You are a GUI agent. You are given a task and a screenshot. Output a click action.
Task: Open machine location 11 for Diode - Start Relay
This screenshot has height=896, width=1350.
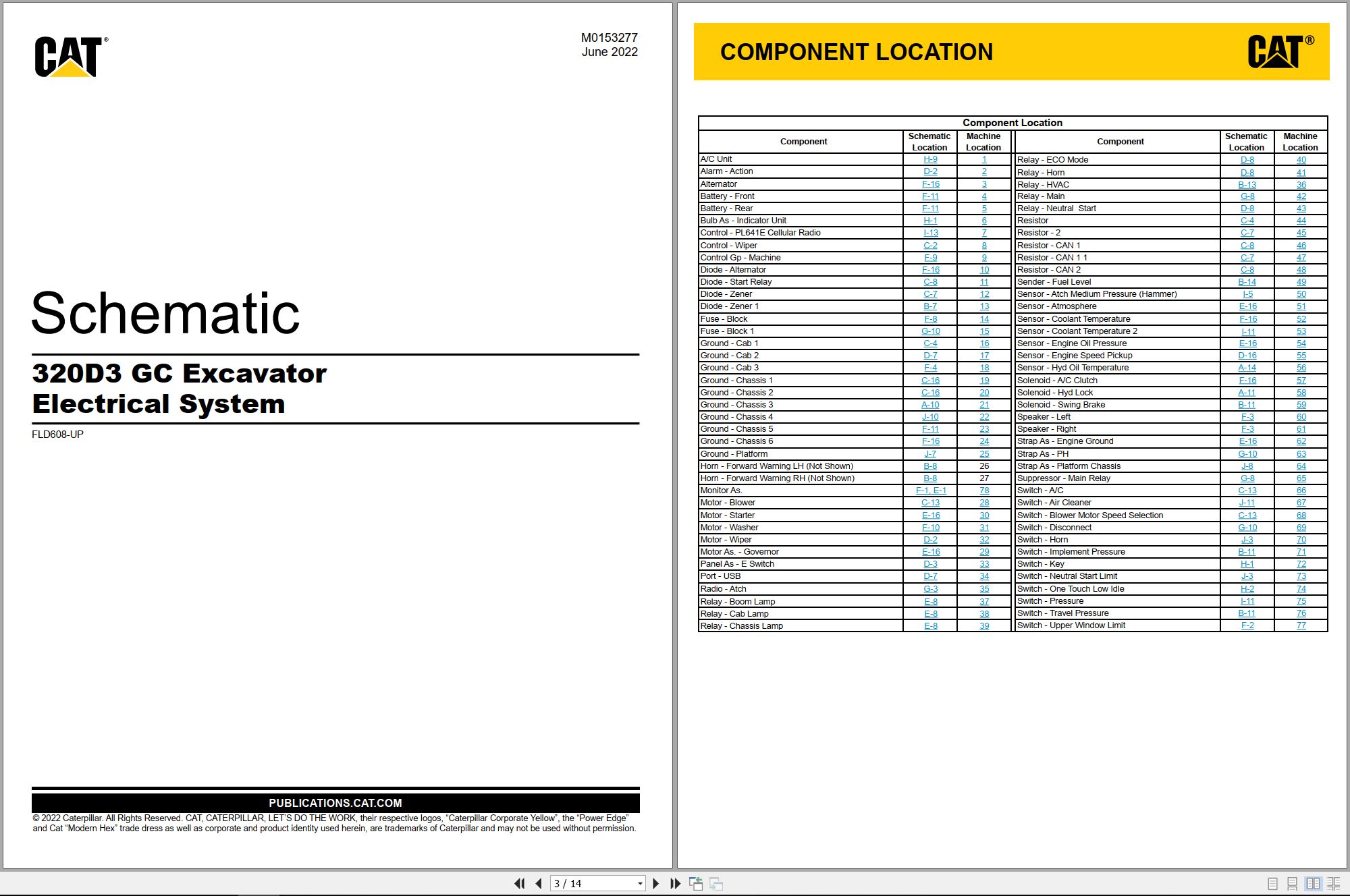984,282
